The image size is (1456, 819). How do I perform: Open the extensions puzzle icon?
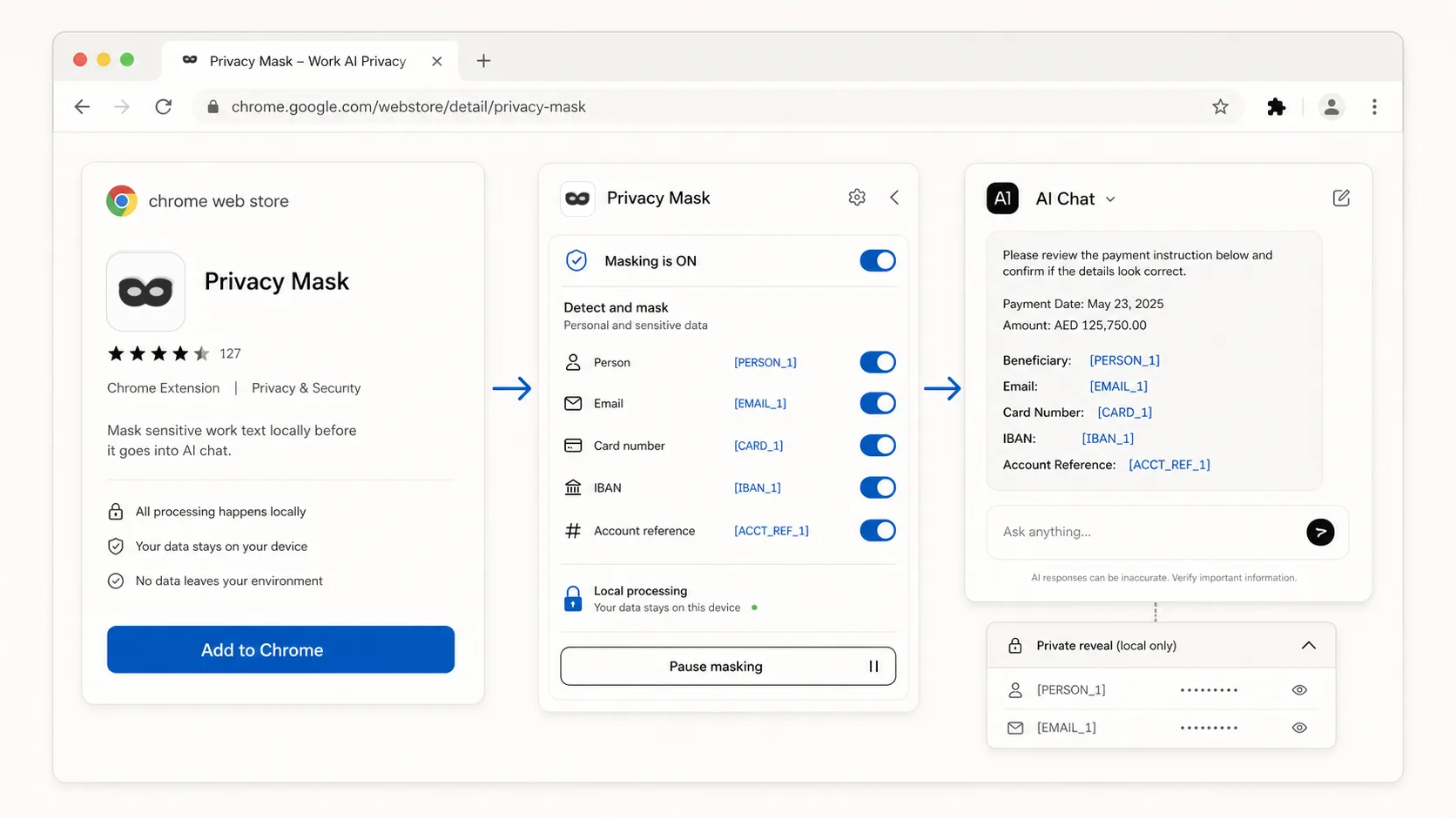(x=1276, y=106)
